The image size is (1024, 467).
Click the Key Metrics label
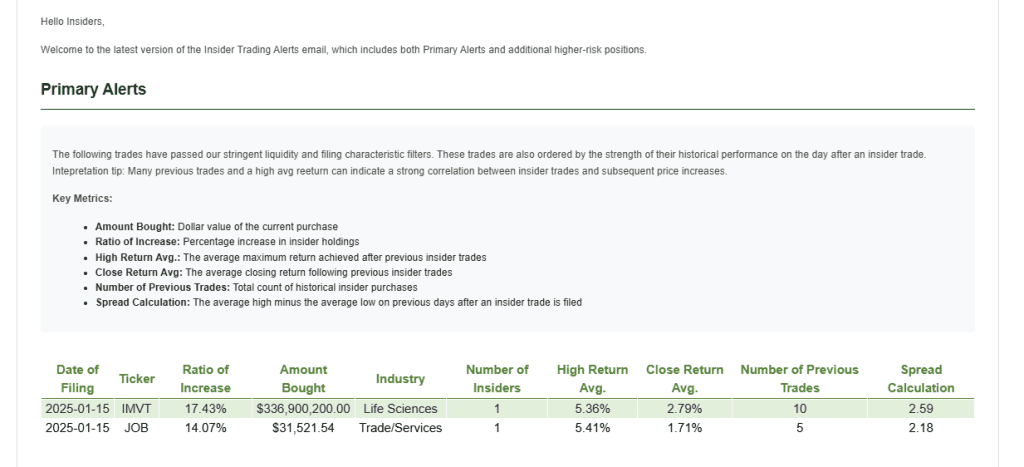pos(82,199)
